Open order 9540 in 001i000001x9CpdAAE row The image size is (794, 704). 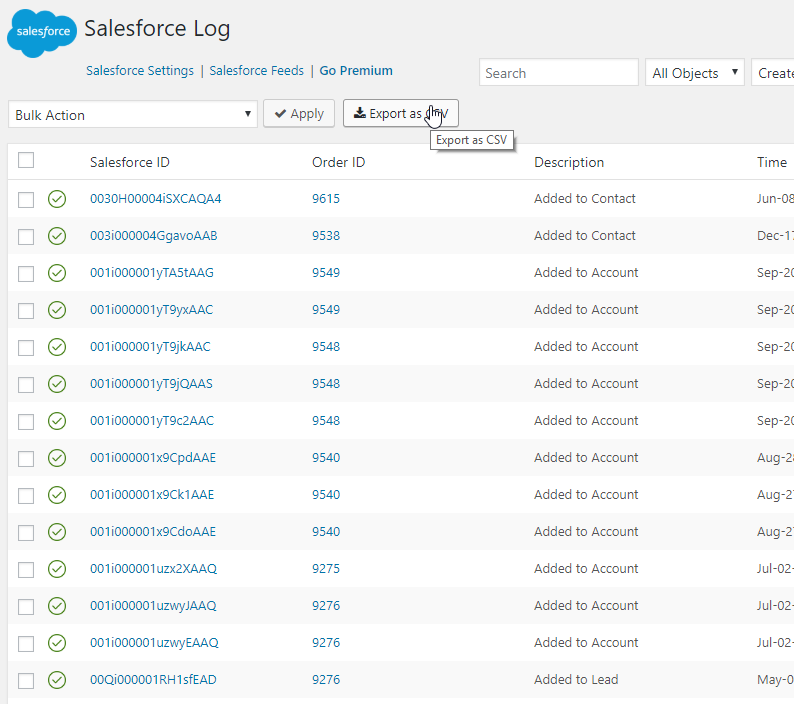coord(326,457)
